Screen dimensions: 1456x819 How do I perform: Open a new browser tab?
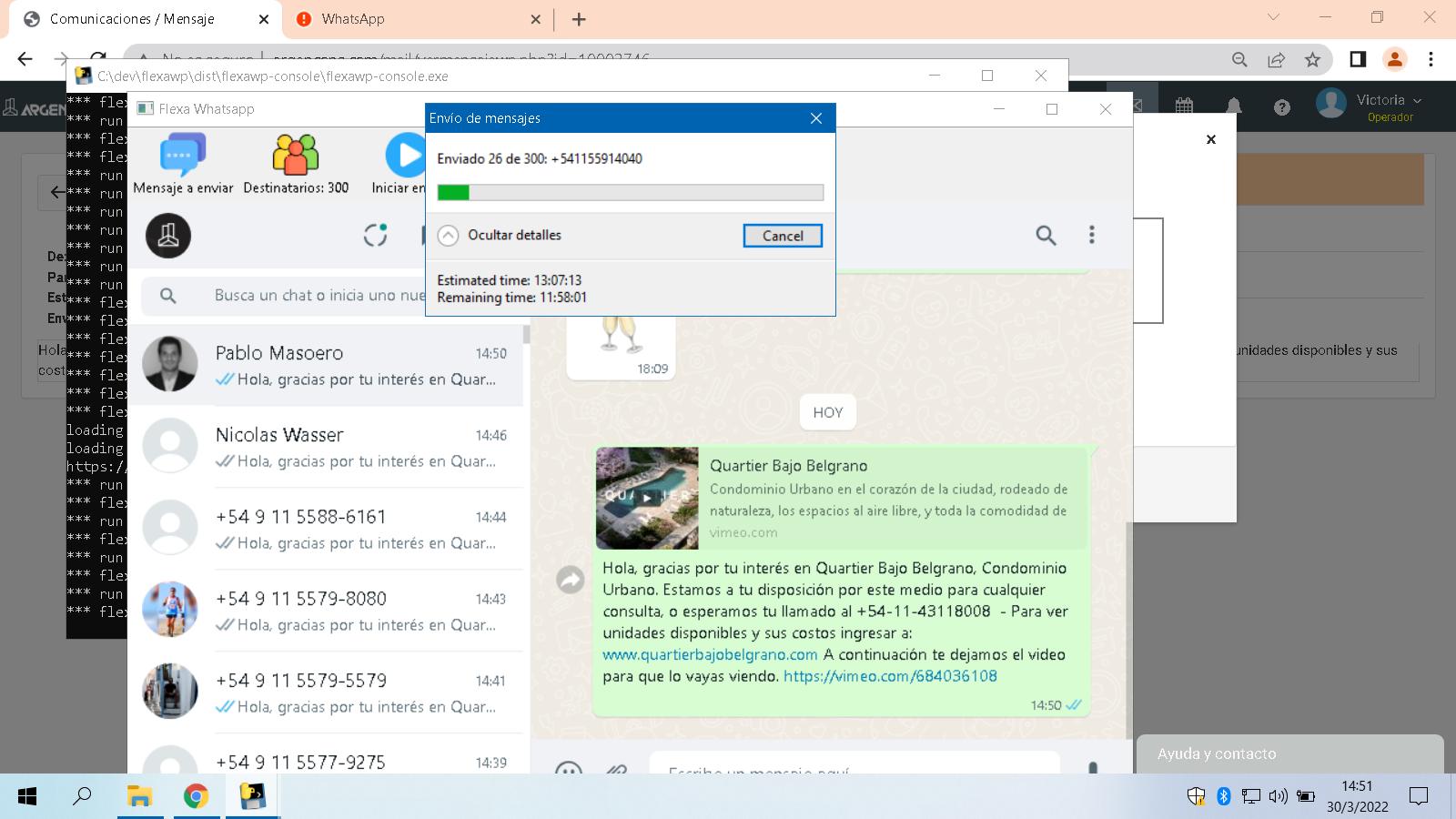(579, 19)
